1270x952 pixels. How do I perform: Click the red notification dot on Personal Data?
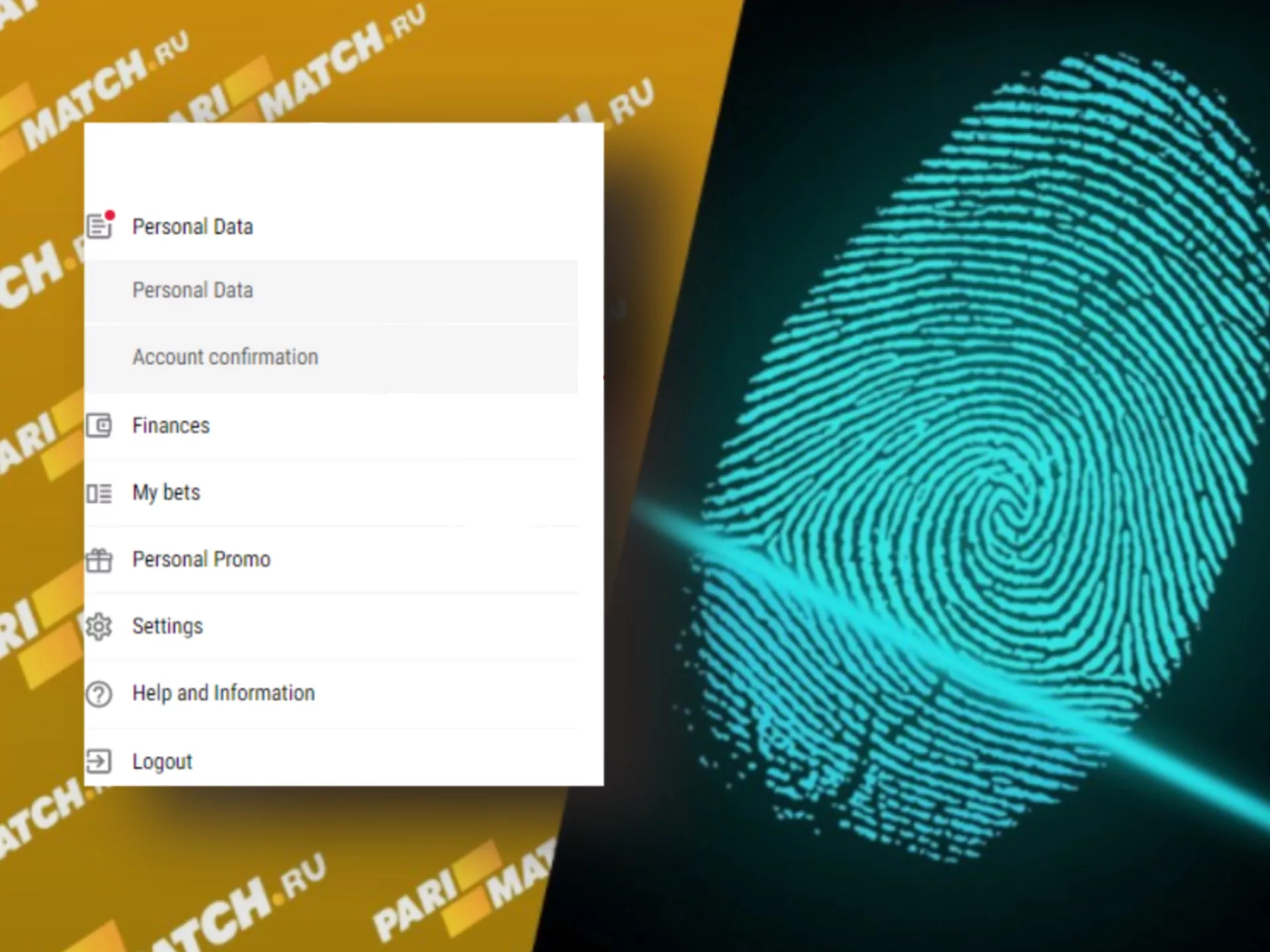[x=110, y=216]
